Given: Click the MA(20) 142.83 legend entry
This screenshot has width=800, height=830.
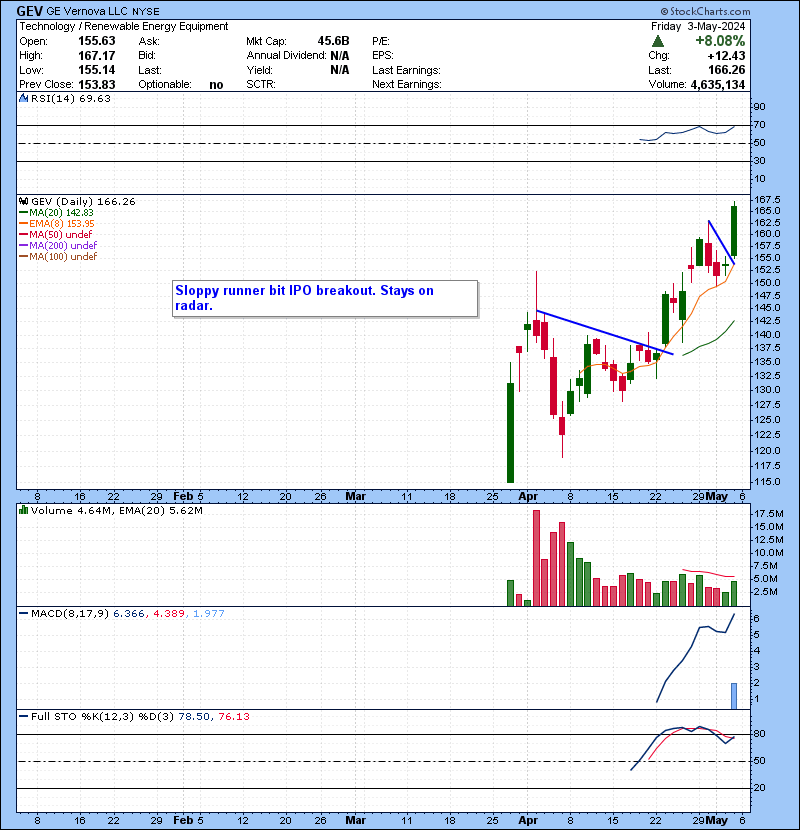Looking at the screenshot, I should 61,213.
